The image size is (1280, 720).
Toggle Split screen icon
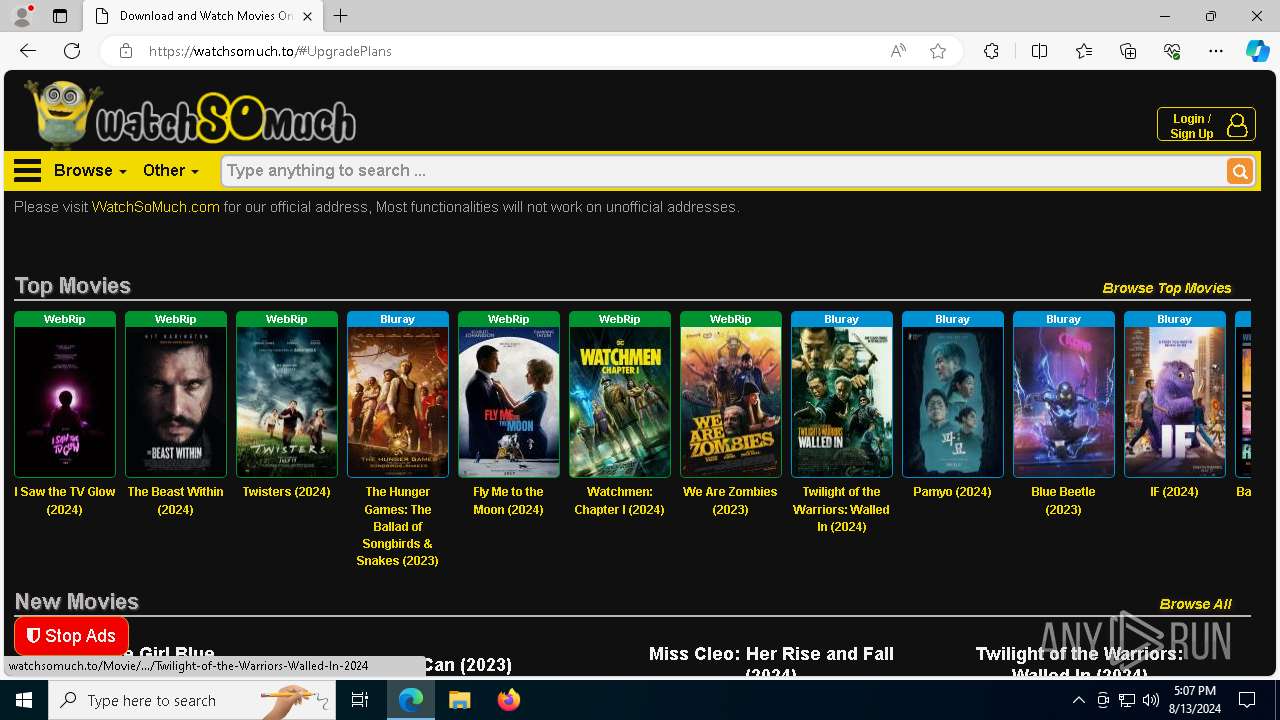tap(1039, 51)
